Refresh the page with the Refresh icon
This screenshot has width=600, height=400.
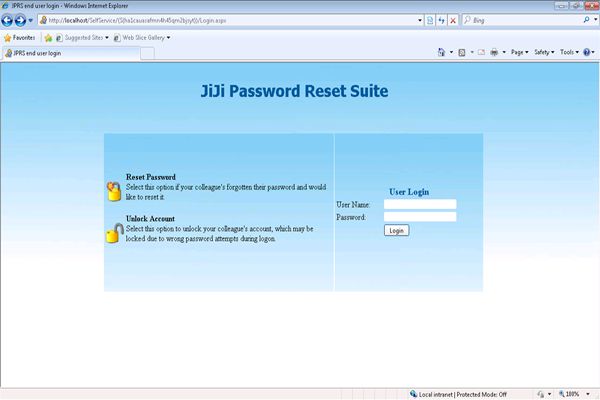tap(442, 20)
